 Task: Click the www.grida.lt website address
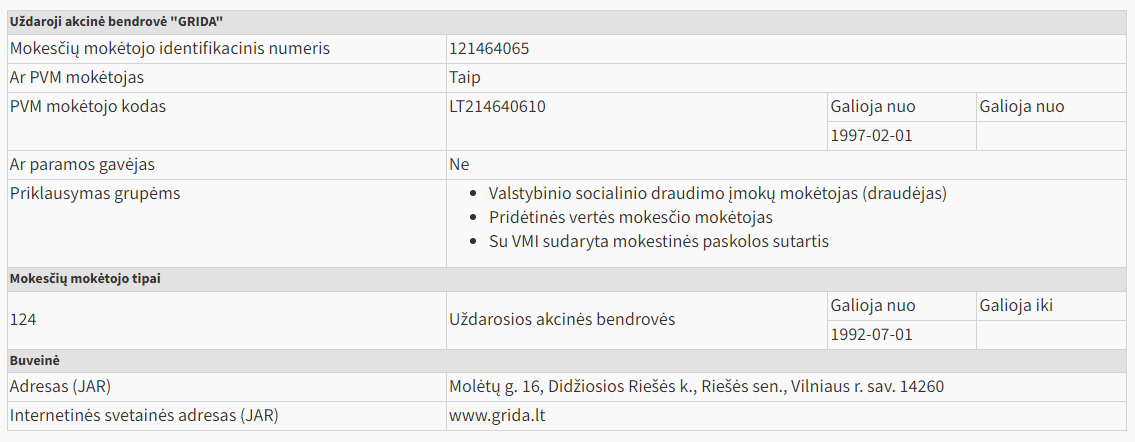click(x=496, y=415)
